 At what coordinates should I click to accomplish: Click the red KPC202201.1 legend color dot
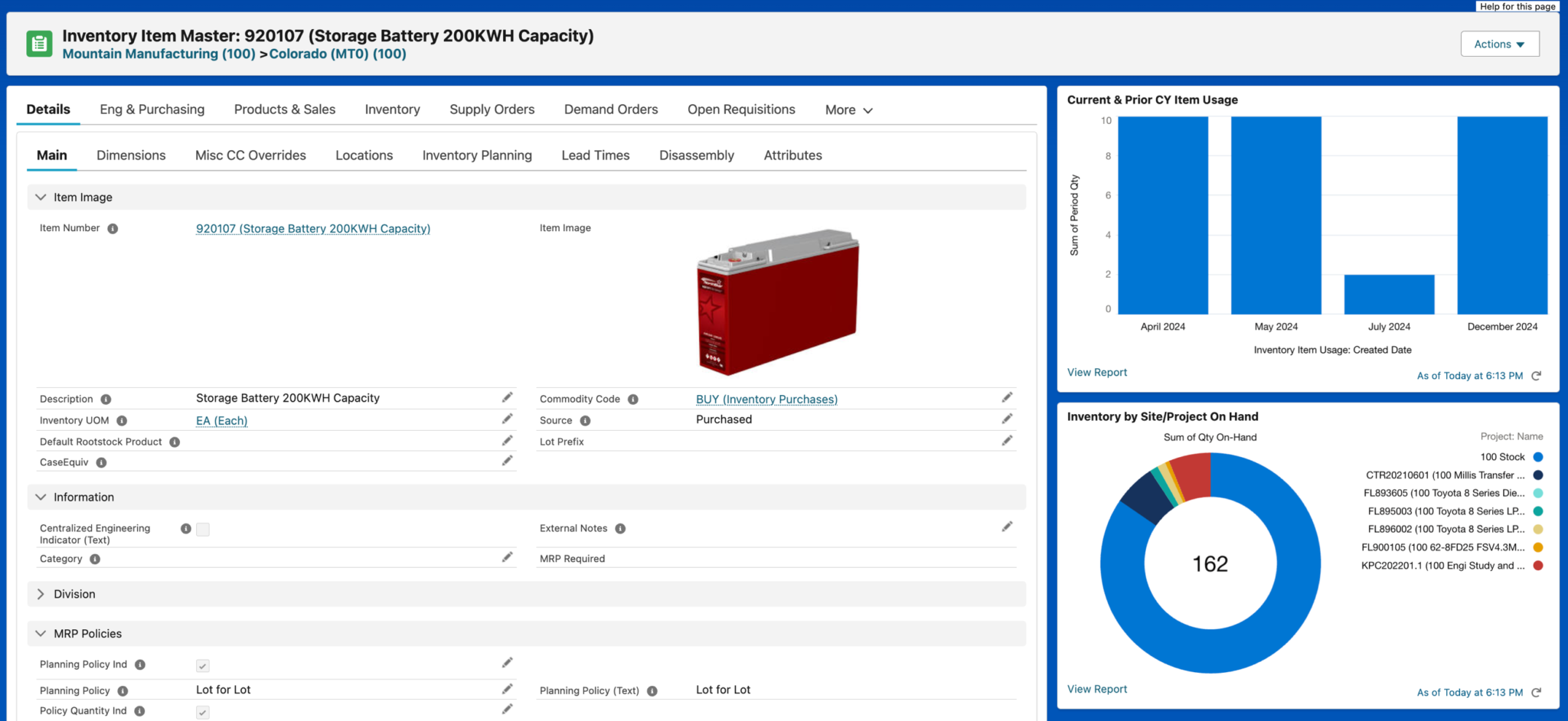(1537, 566)
